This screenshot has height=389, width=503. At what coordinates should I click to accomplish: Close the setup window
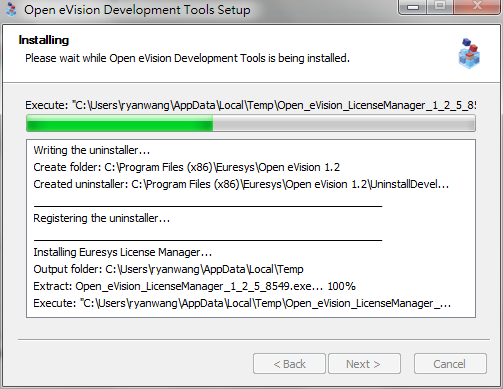477,7
